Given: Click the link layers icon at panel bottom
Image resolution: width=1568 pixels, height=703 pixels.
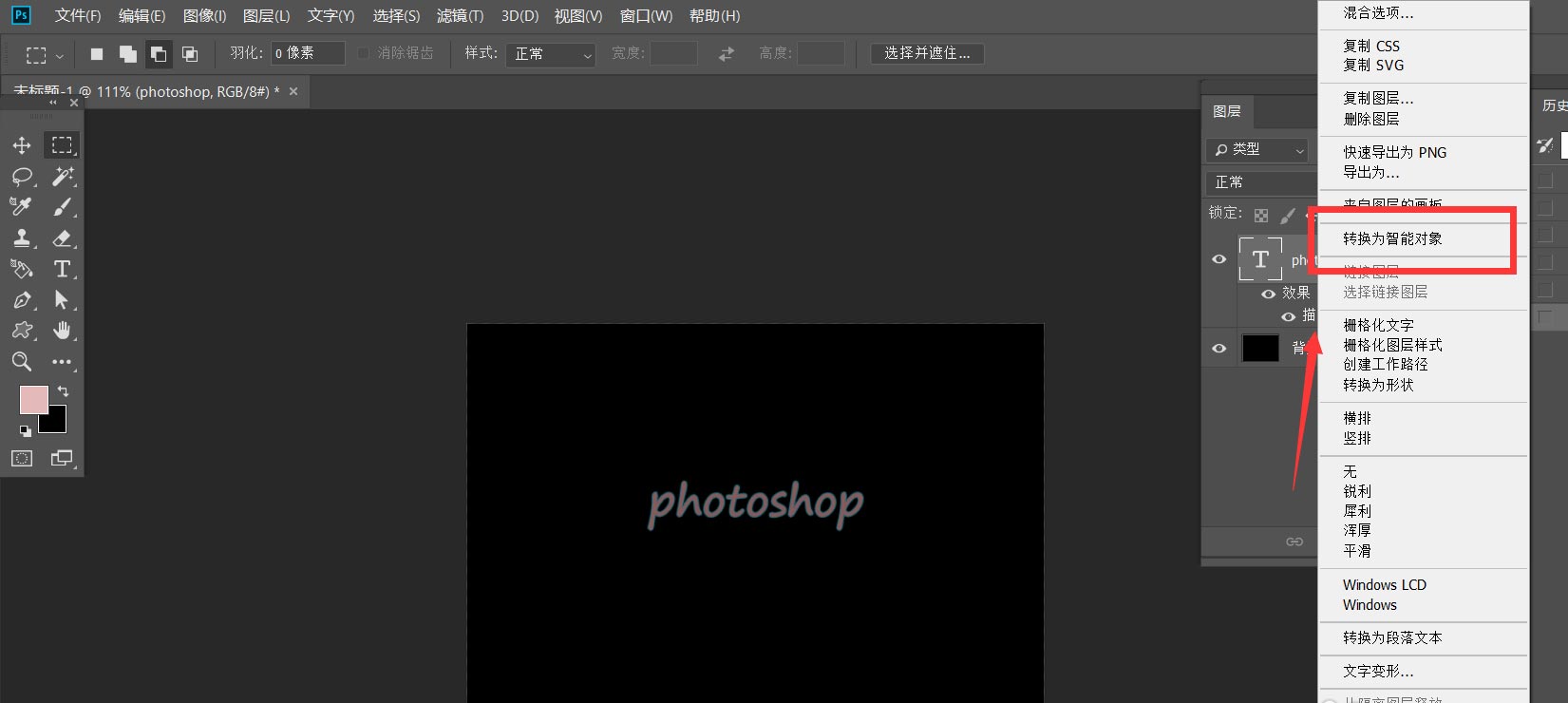Looking at the screenshot, I should pyautogui.click(x=1294, y=541).
